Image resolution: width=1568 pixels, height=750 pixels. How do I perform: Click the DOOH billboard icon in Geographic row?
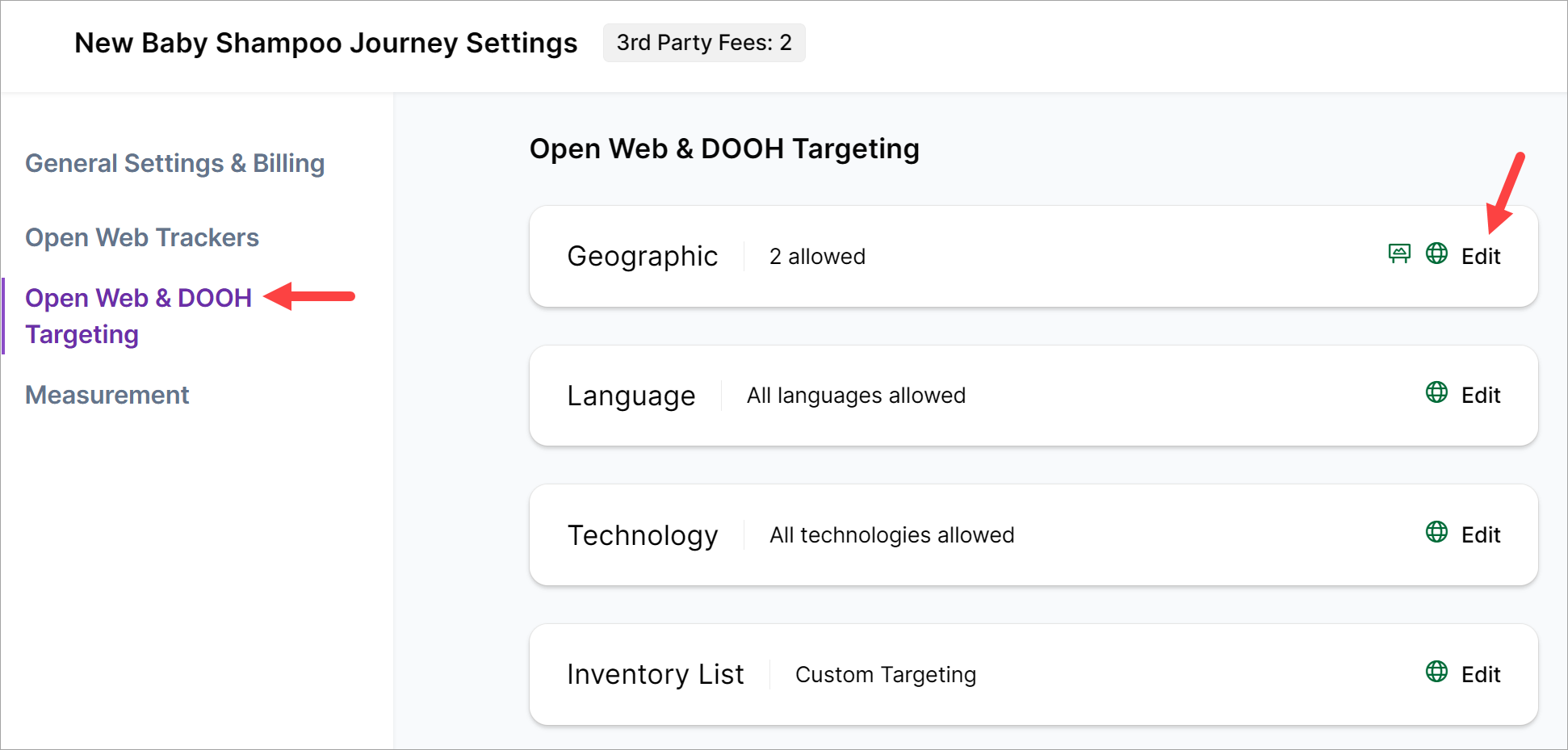pyautogui.click(x=1399, y=254)
